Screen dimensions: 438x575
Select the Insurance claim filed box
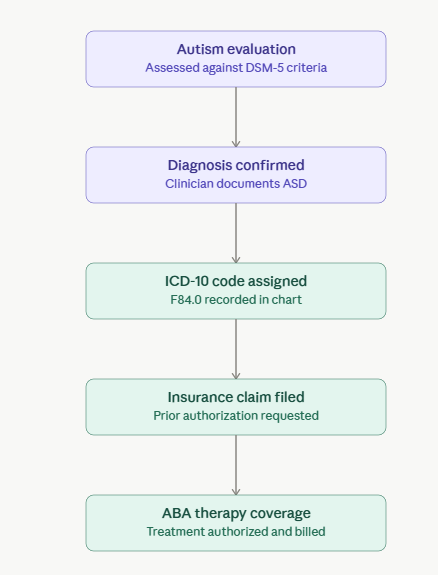[x=236, y=407]
